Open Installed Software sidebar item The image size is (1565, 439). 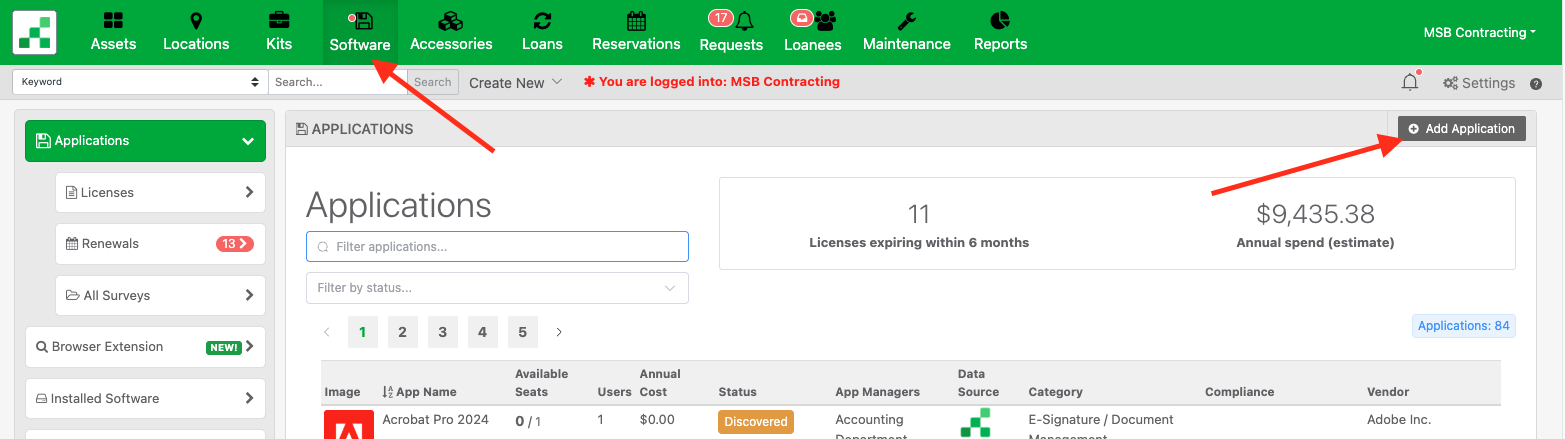145,398
